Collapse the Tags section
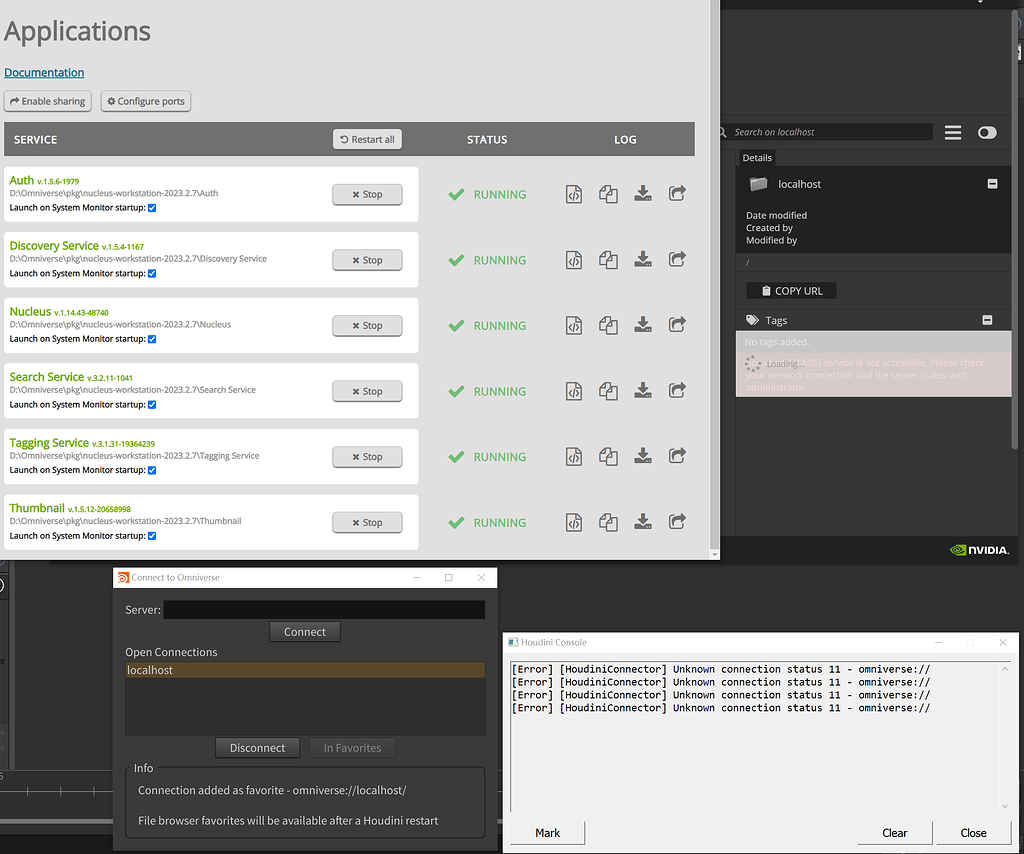 coord(988,319)
